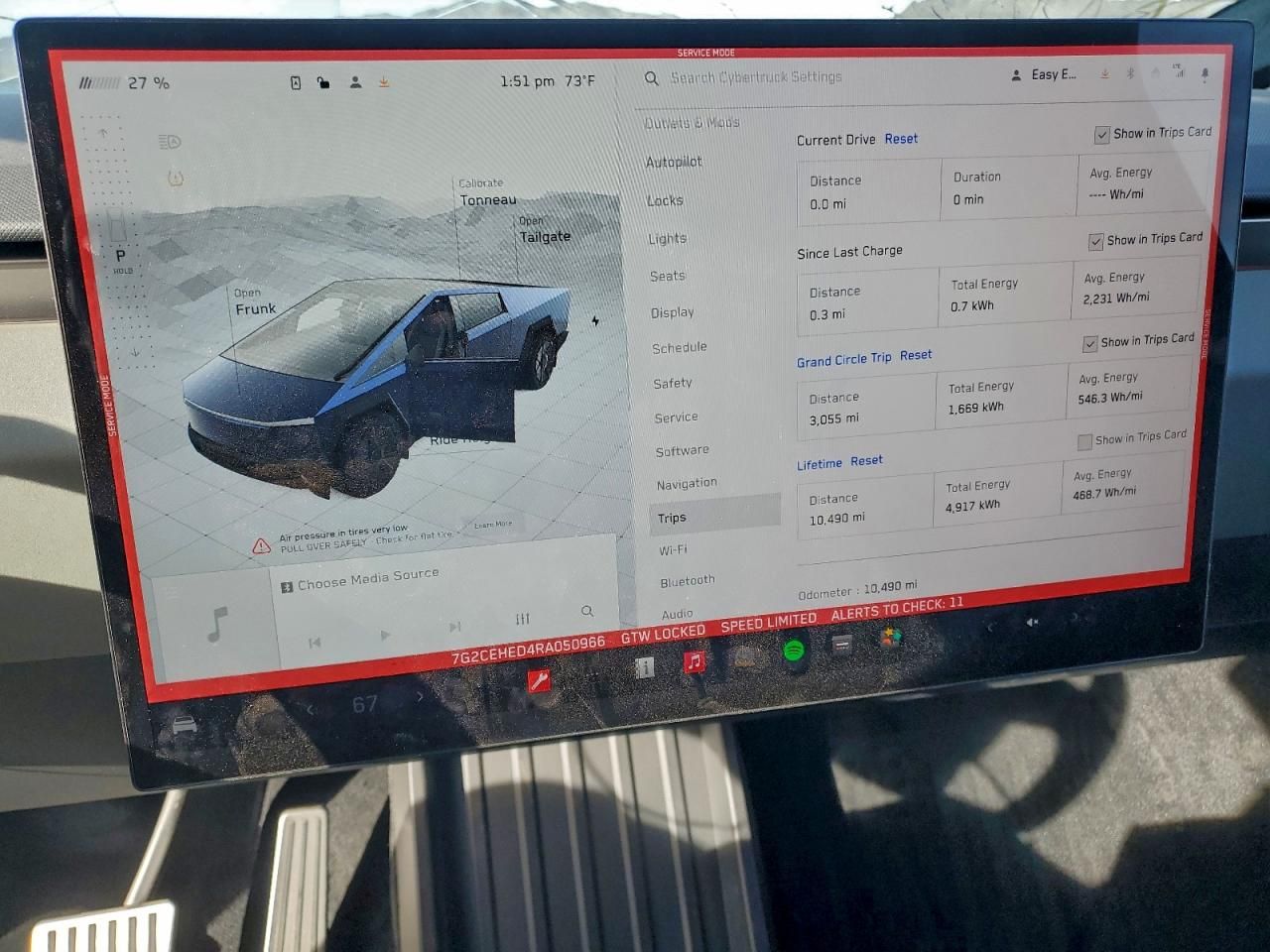This screenshot has width=1270, height=952.
Task: Tap the notification bell icon
Action: tap(1205, 74)
